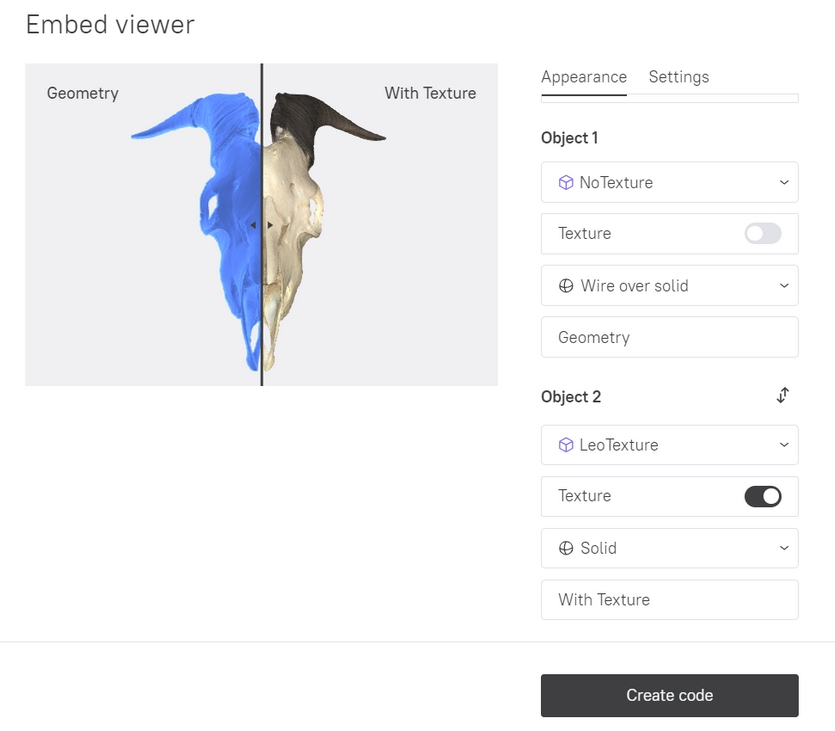This screenshot has height=731, width=835.
Task: Focus the With Texture label input field
Action: click(669, 599)
